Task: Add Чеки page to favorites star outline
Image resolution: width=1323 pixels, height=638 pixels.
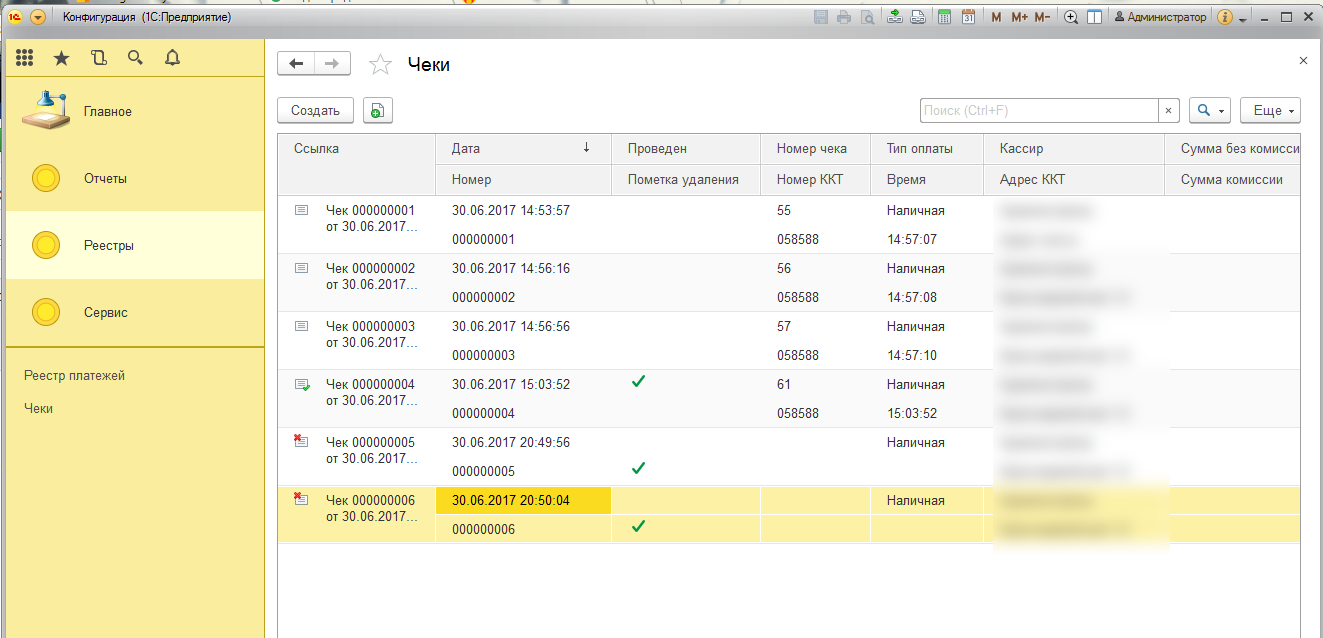Action: click(x=380, y=65)
